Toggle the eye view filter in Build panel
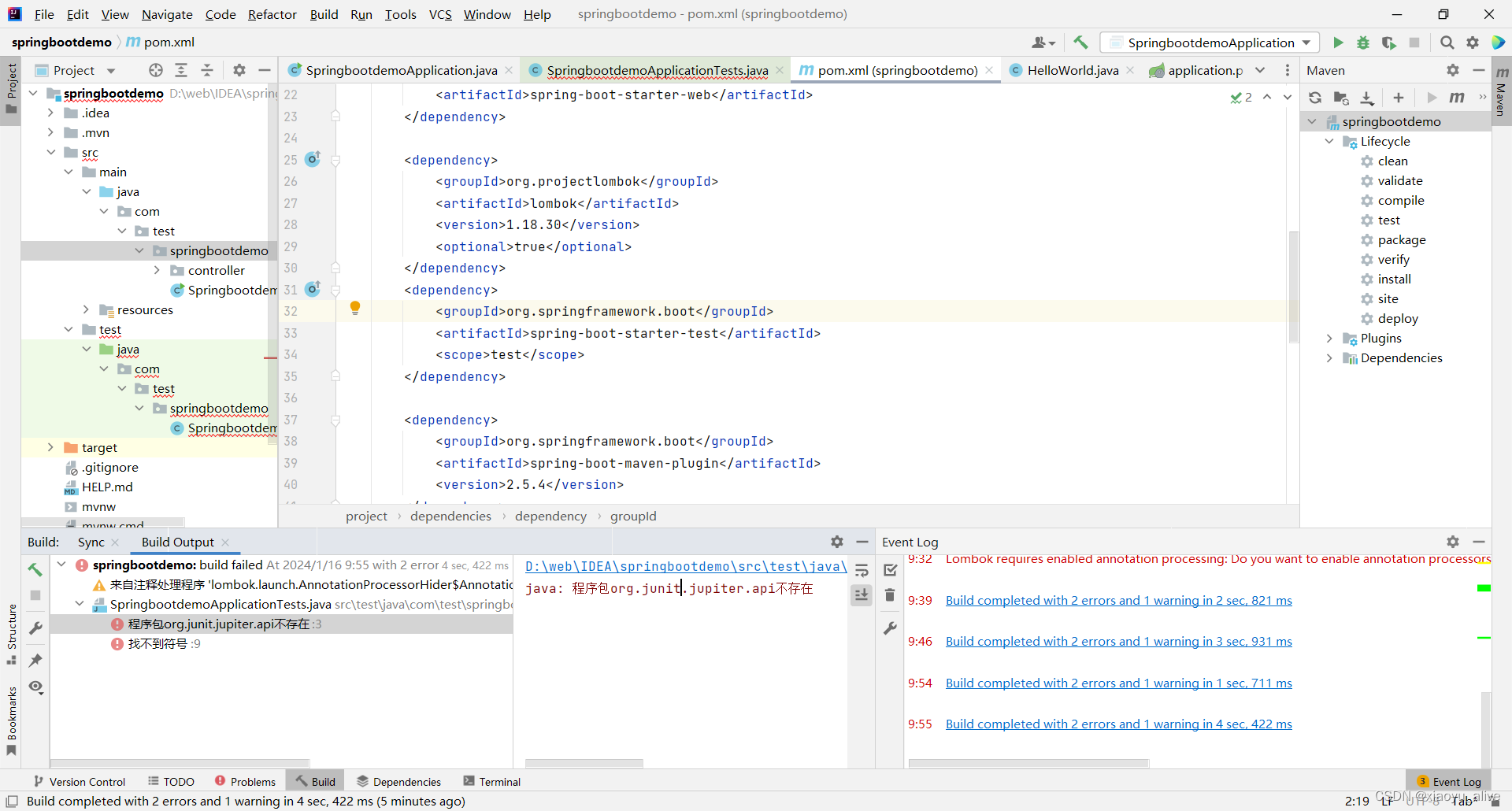The image size is (1512, 811). [35, 687]
